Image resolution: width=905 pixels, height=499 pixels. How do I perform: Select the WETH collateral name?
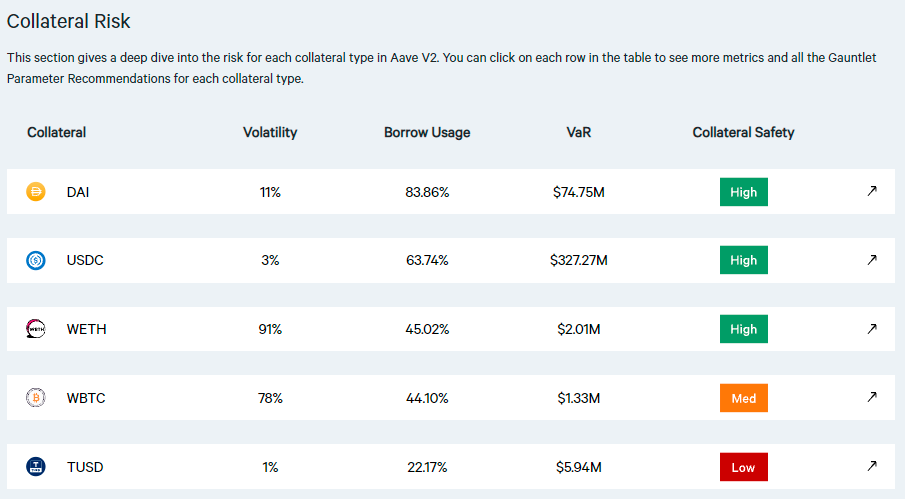(87, 329)
